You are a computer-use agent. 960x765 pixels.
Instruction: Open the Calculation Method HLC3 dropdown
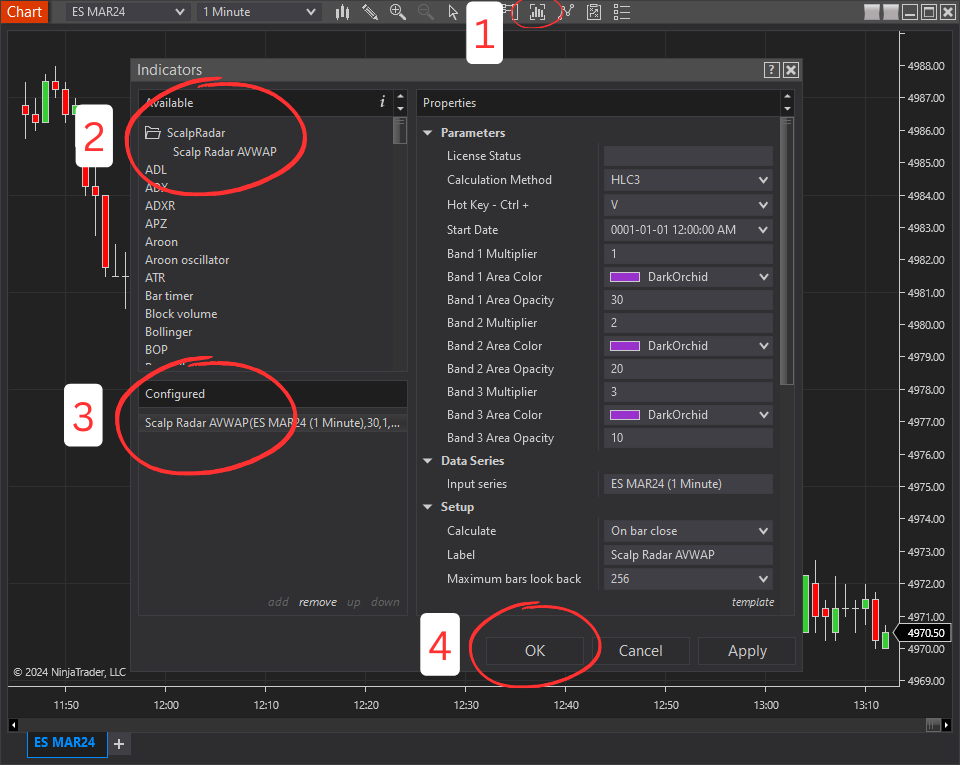pos(688,180)
